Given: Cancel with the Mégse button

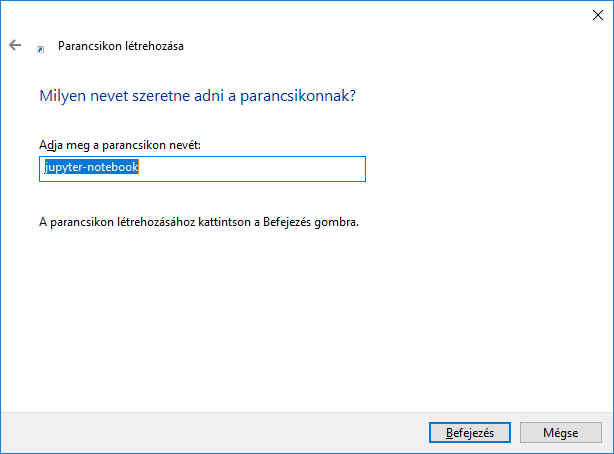Looking at the screenshot, I should (559, 432).
